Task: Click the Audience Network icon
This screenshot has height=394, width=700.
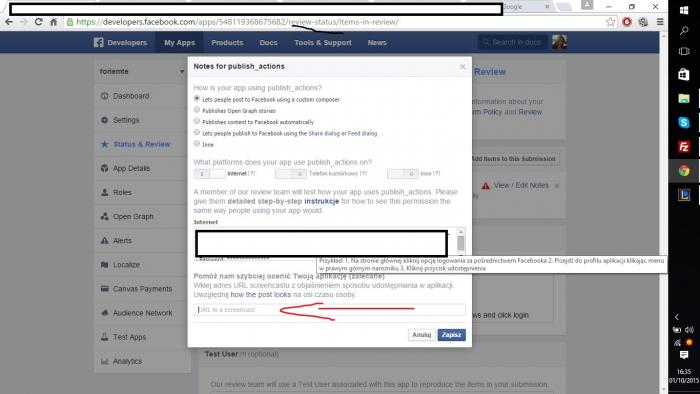Action: pyautogui.click(x=104, y=313)
